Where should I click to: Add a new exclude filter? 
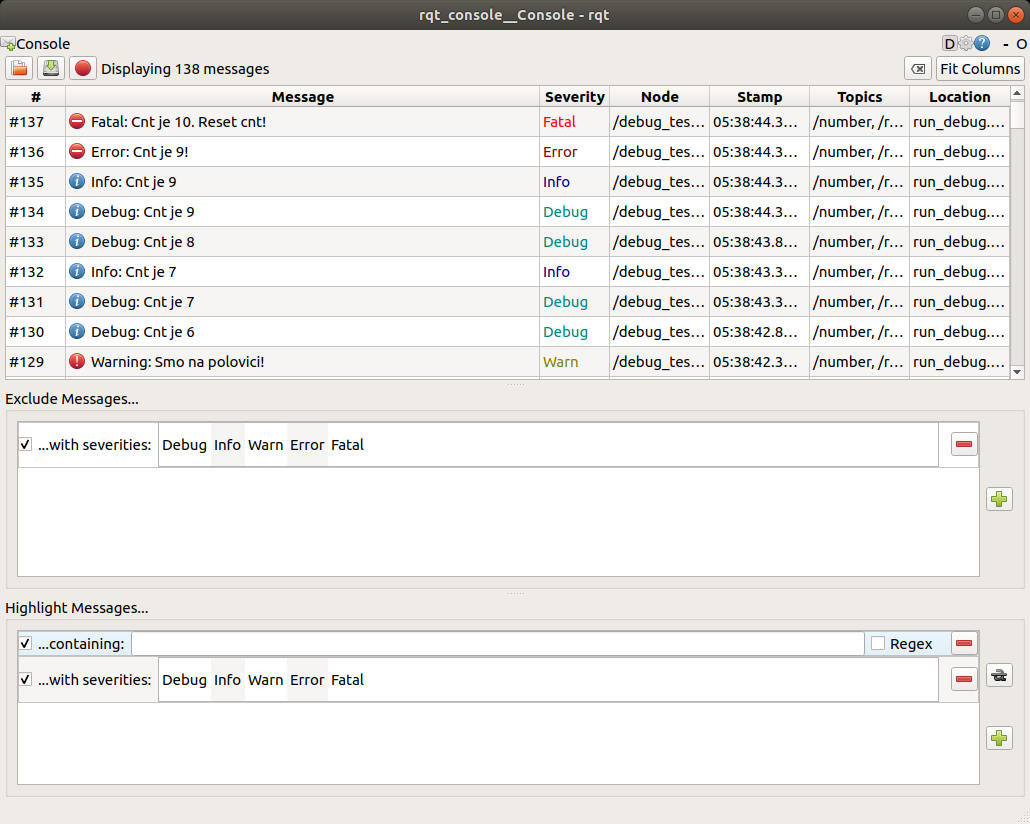click(999, 499)
